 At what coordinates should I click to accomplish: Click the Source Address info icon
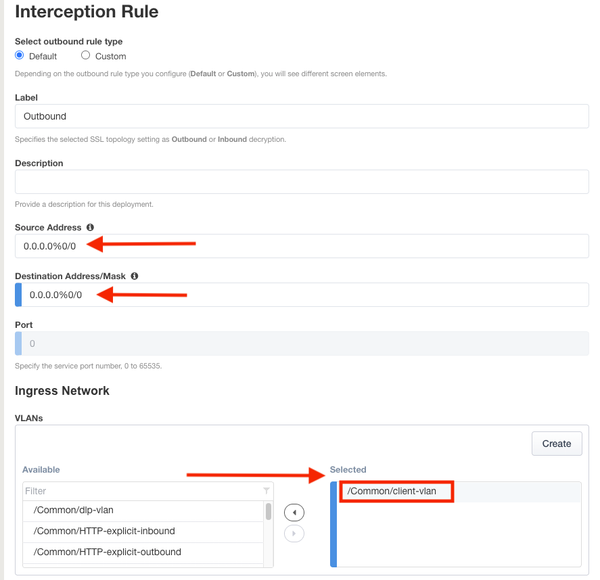tap(90, 228)
